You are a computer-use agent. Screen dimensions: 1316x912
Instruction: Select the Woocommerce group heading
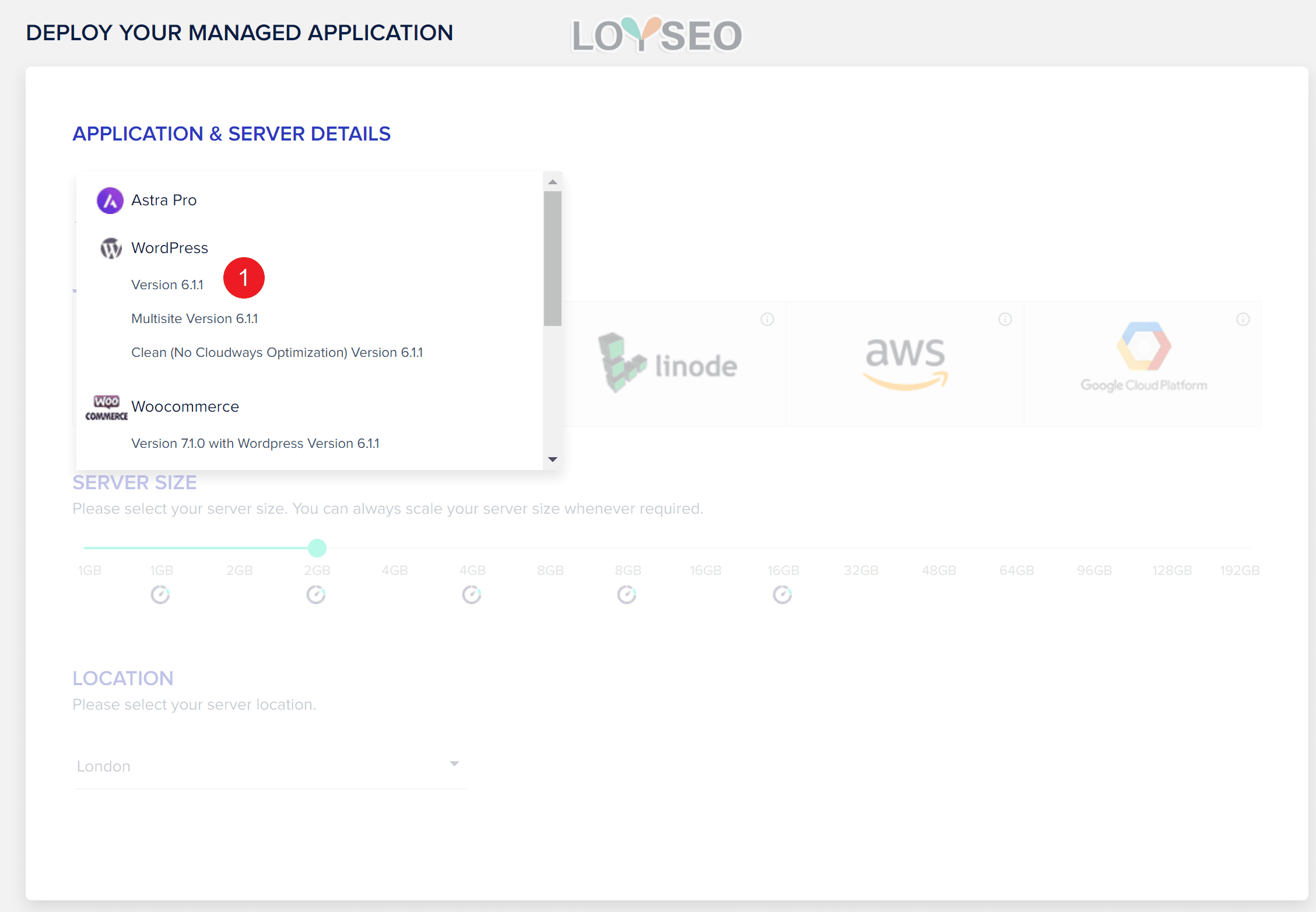[185, 406]
